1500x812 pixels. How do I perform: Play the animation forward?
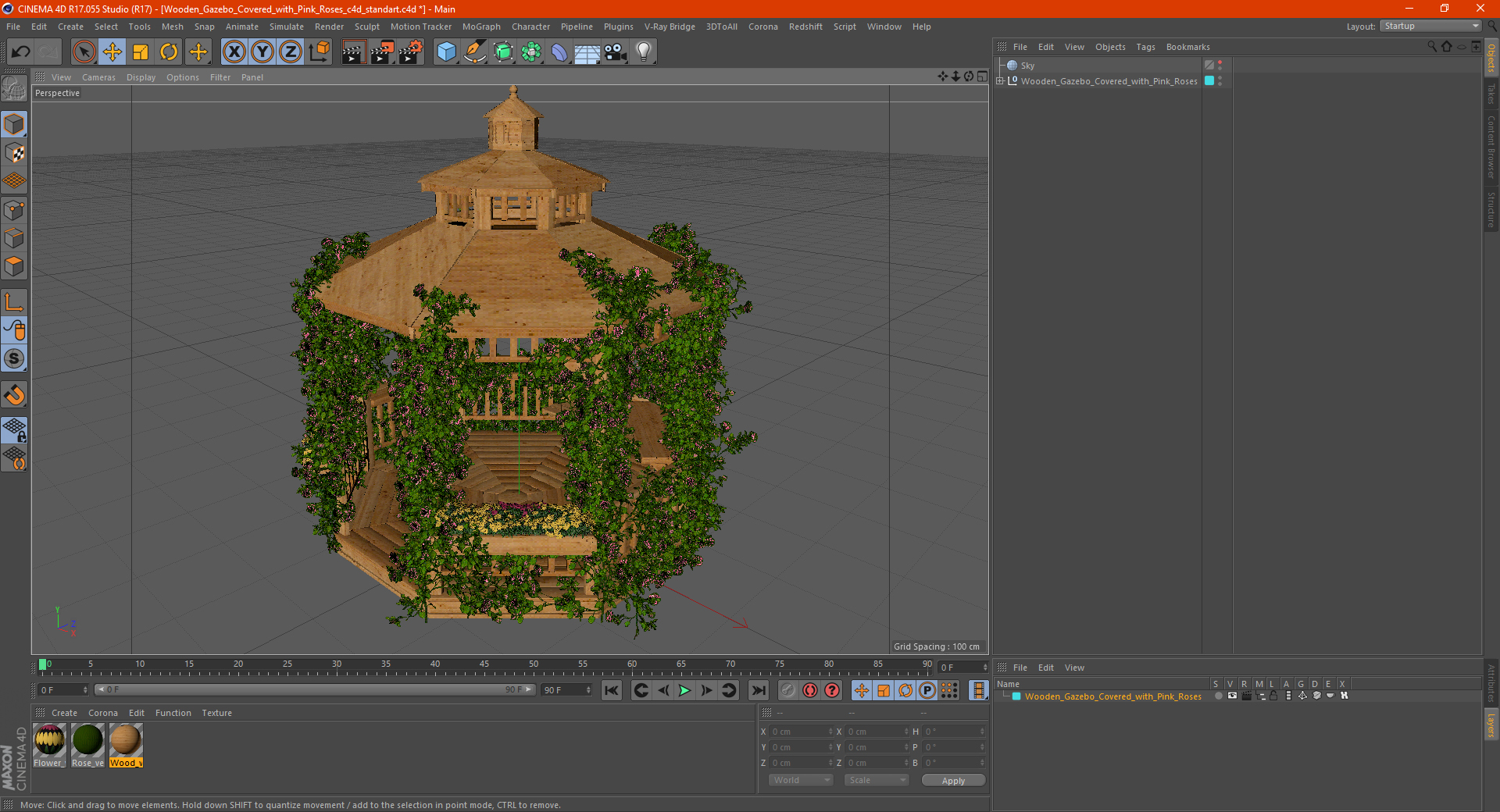(684, 690)
